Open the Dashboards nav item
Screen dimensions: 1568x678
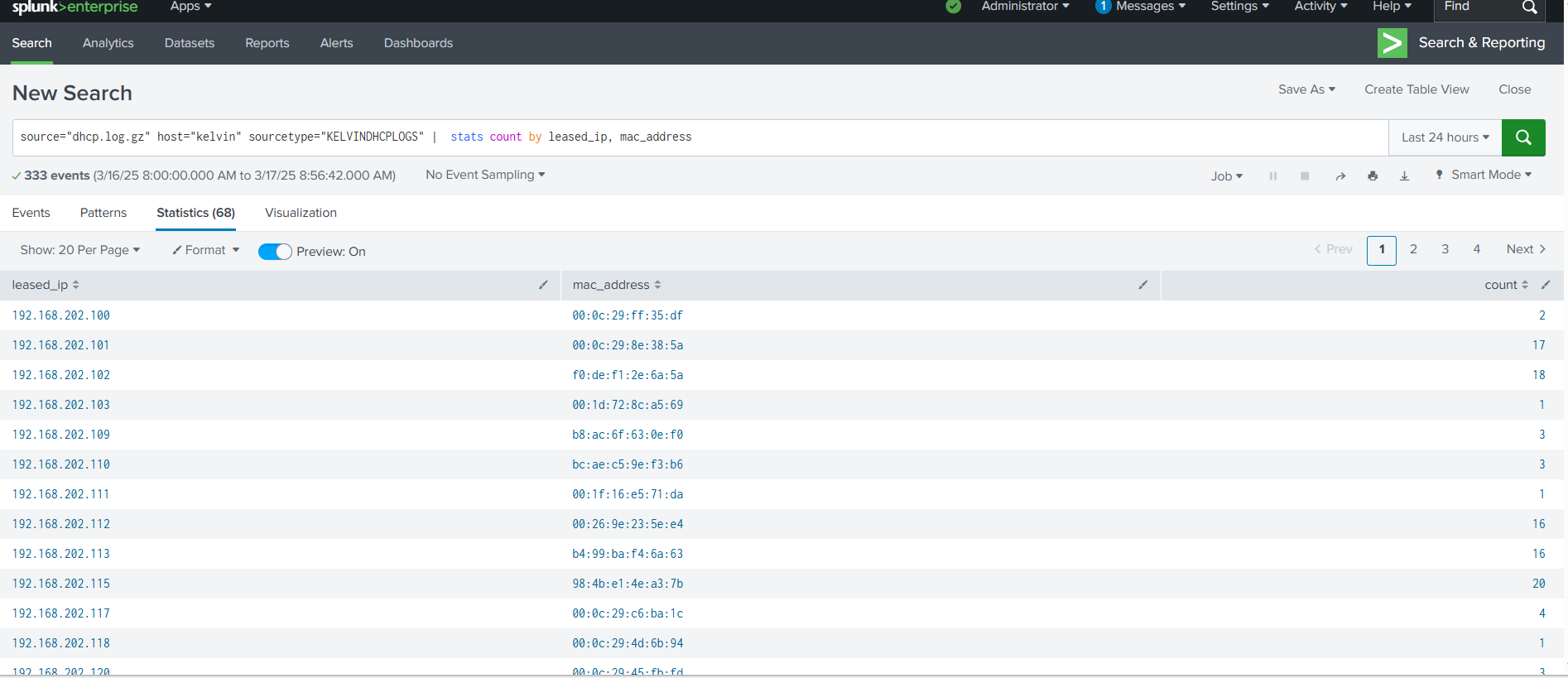click(x=418, y=43)
